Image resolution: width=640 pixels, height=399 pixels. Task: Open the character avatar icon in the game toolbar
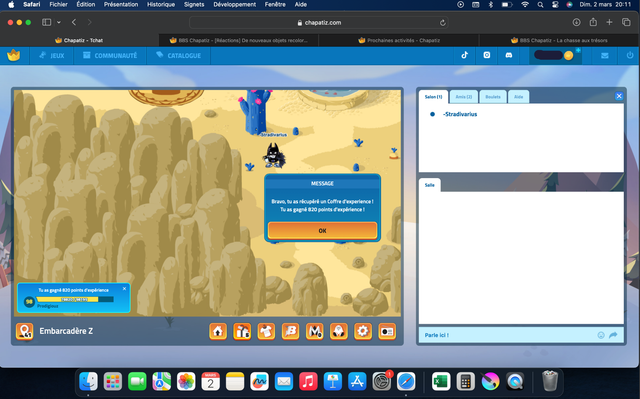point(339,331)
